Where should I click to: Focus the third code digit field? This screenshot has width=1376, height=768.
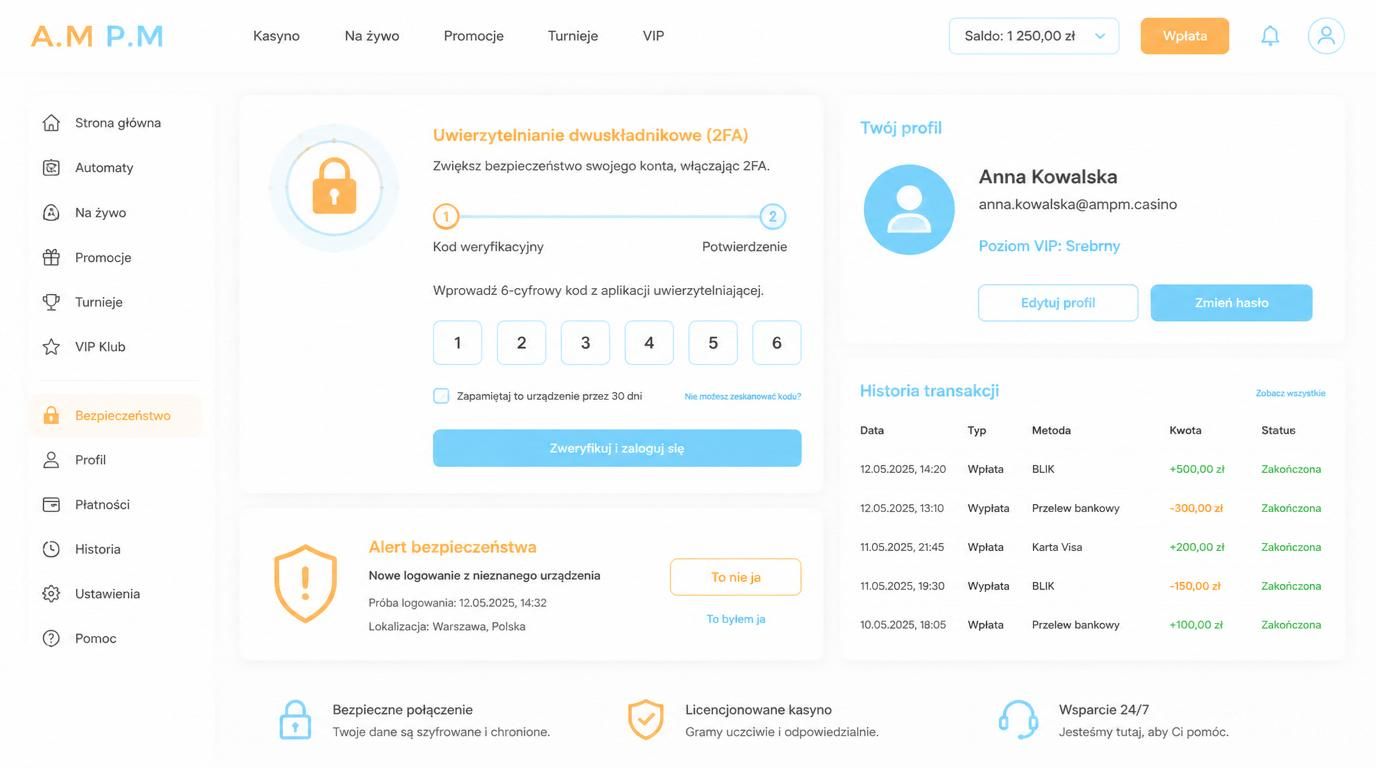pyautogui.click(x=585, y=343)
